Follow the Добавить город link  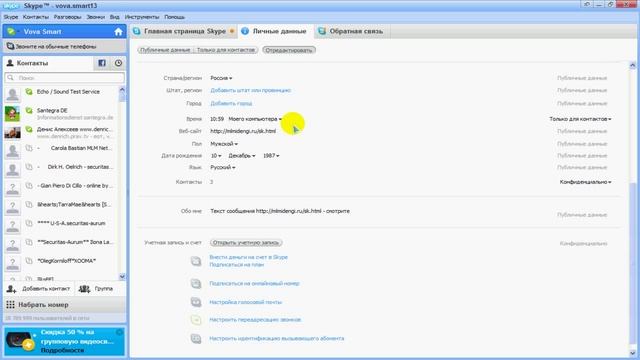click(x=231, y=103)
